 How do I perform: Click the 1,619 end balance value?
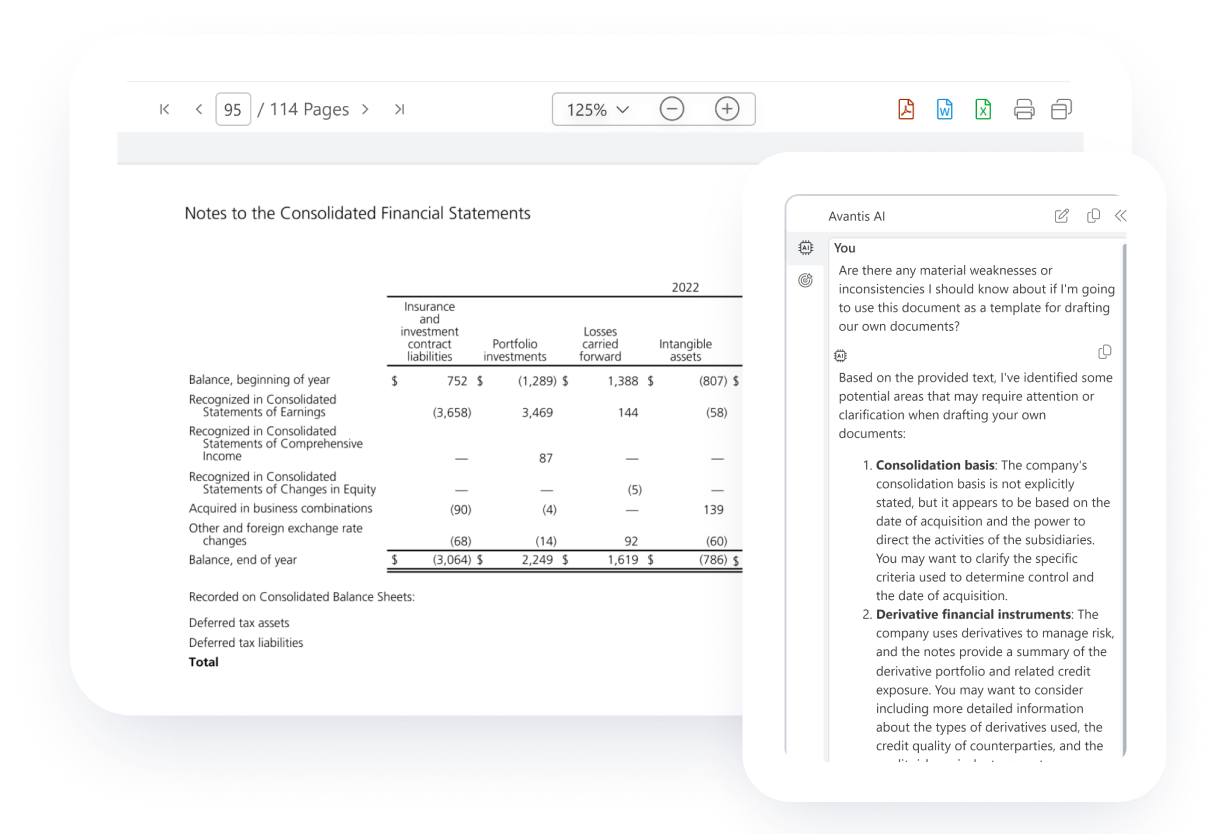[623, 560]
